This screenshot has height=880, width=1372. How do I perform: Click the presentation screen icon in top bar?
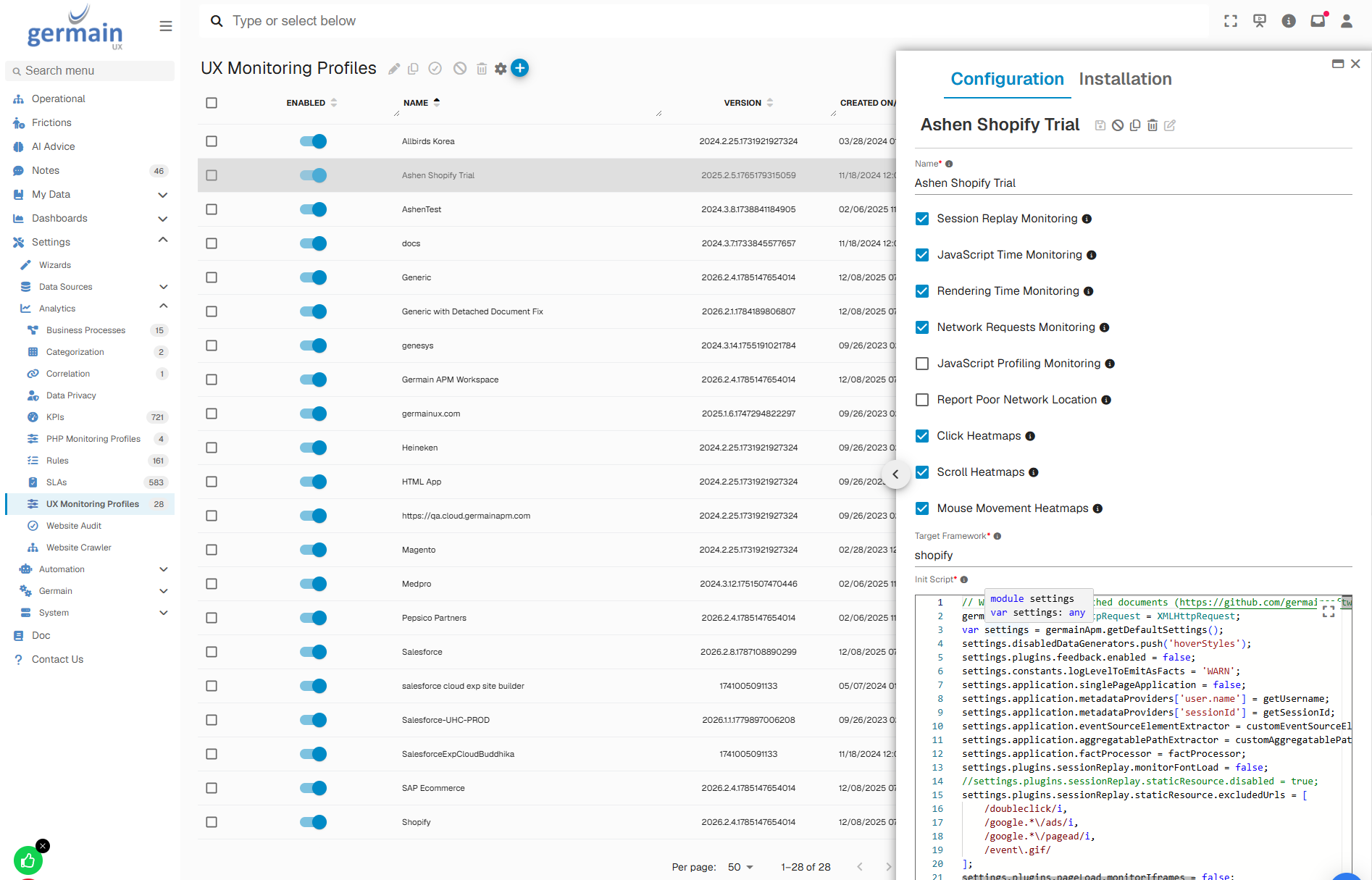point(1260,21)
